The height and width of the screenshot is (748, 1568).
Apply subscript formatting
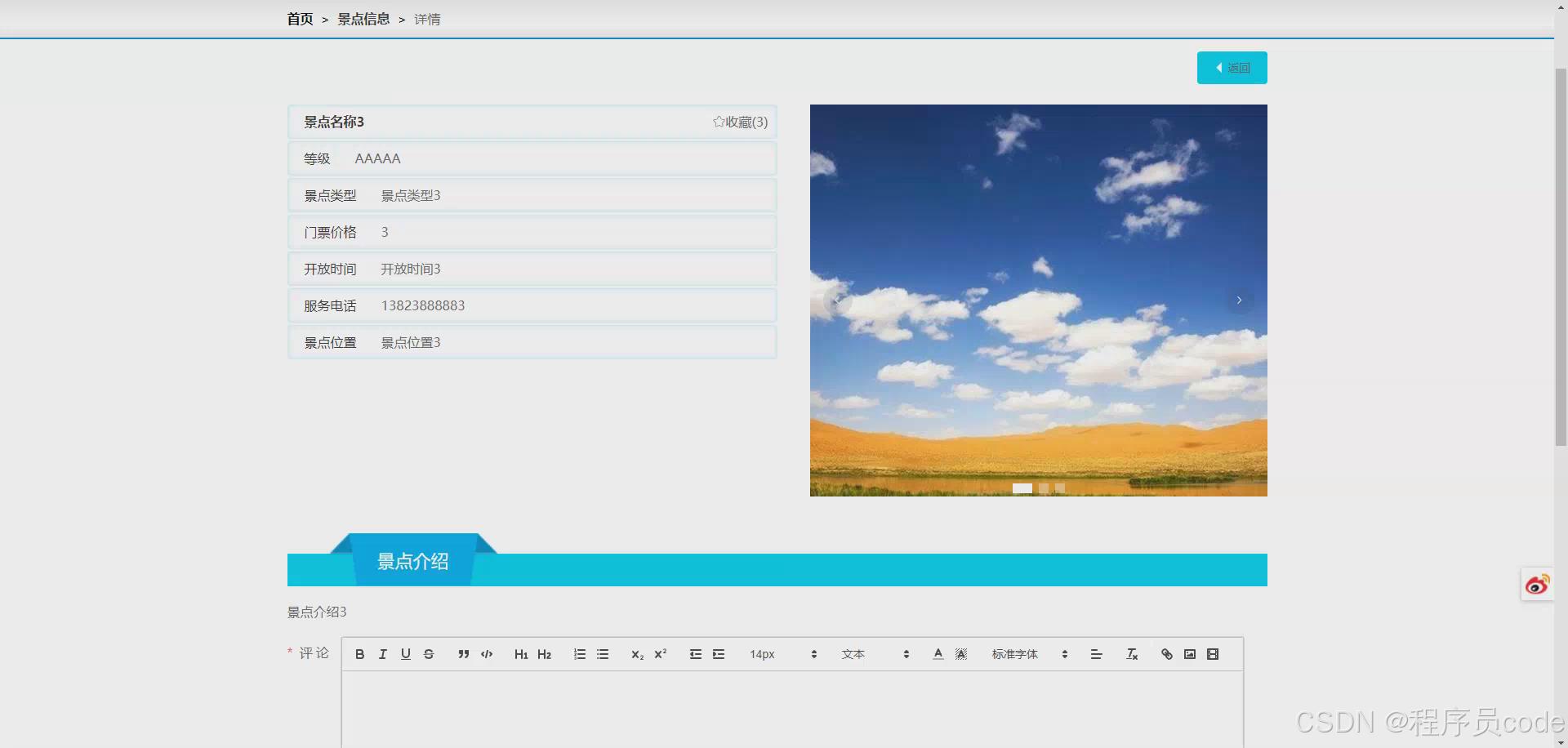tap(637, 654)
